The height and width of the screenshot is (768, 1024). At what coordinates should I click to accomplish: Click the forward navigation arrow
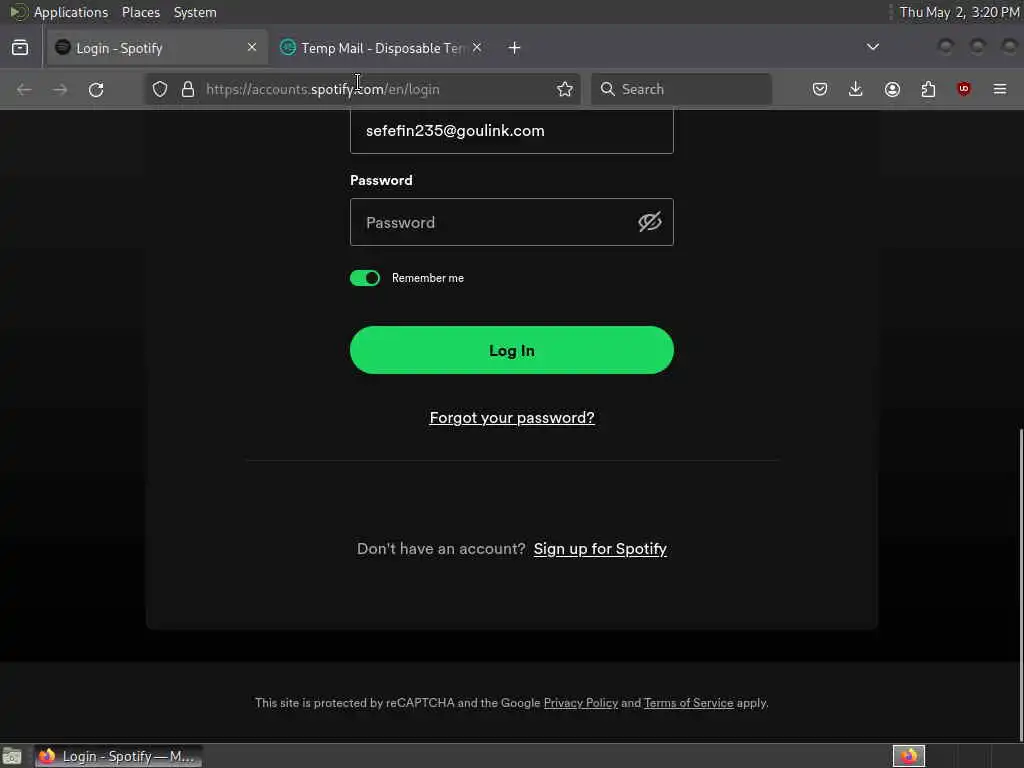60,89
